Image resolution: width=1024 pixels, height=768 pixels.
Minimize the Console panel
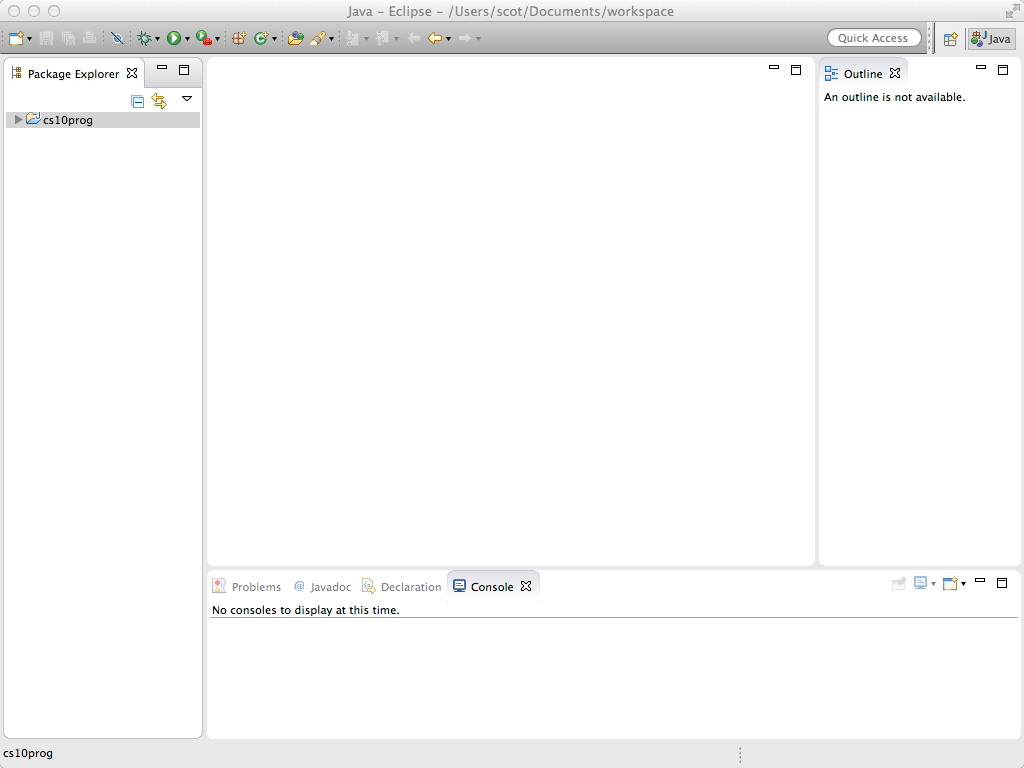click(x=980, y=581)
